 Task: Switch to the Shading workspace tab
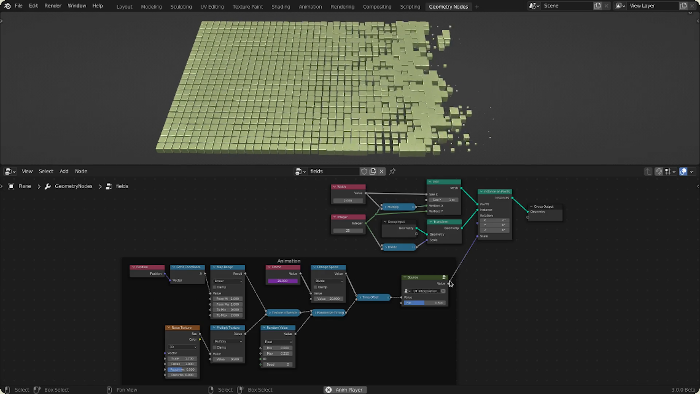pyautogui.click(x=281, y=7)
